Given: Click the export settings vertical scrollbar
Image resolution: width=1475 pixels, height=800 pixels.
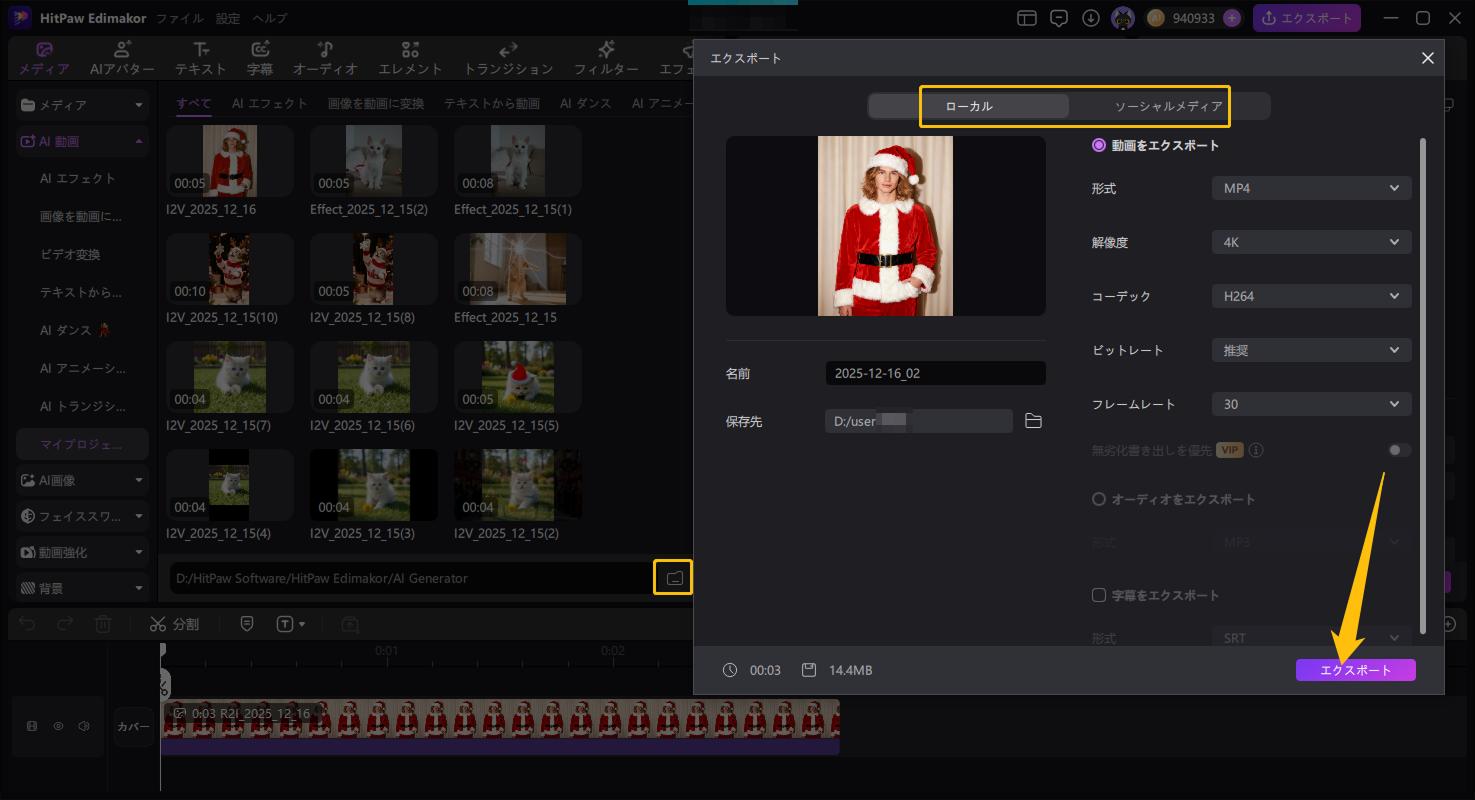Looking at the screenshot, I should [1423, 385].
